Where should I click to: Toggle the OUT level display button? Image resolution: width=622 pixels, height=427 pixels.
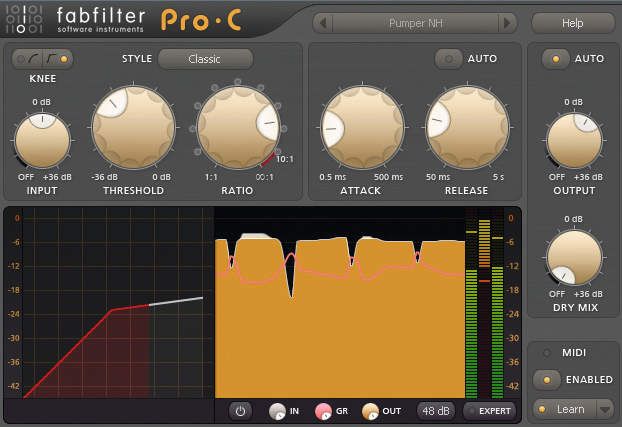(370, 412)
